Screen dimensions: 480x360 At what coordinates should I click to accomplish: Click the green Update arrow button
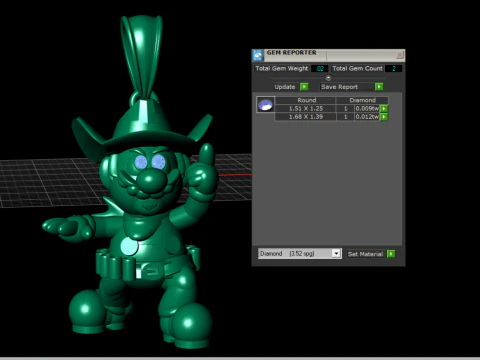coord(304,87)
